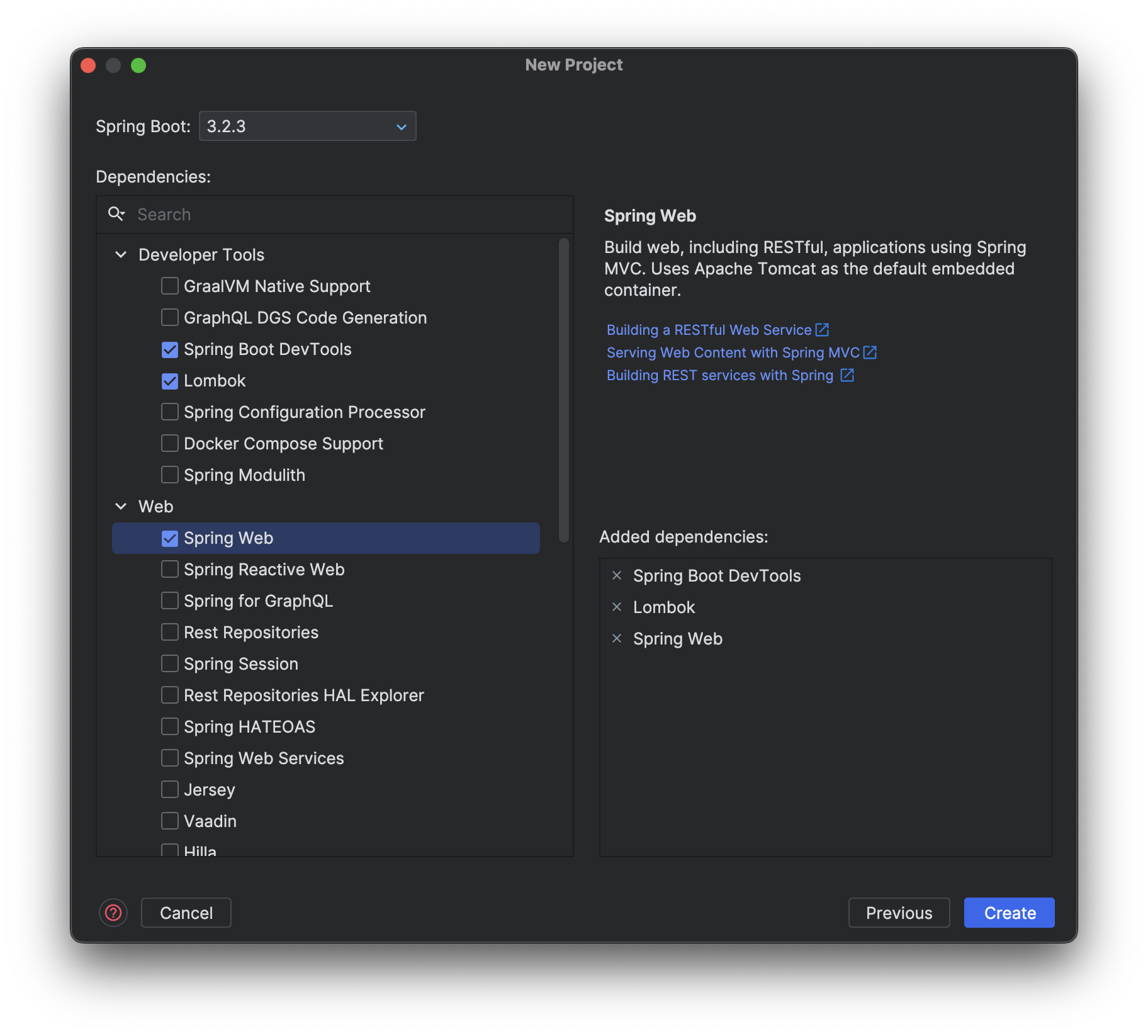Check GraalVM Native Support
Screen dimensions: 1148x1036
[x=170, y=286]
